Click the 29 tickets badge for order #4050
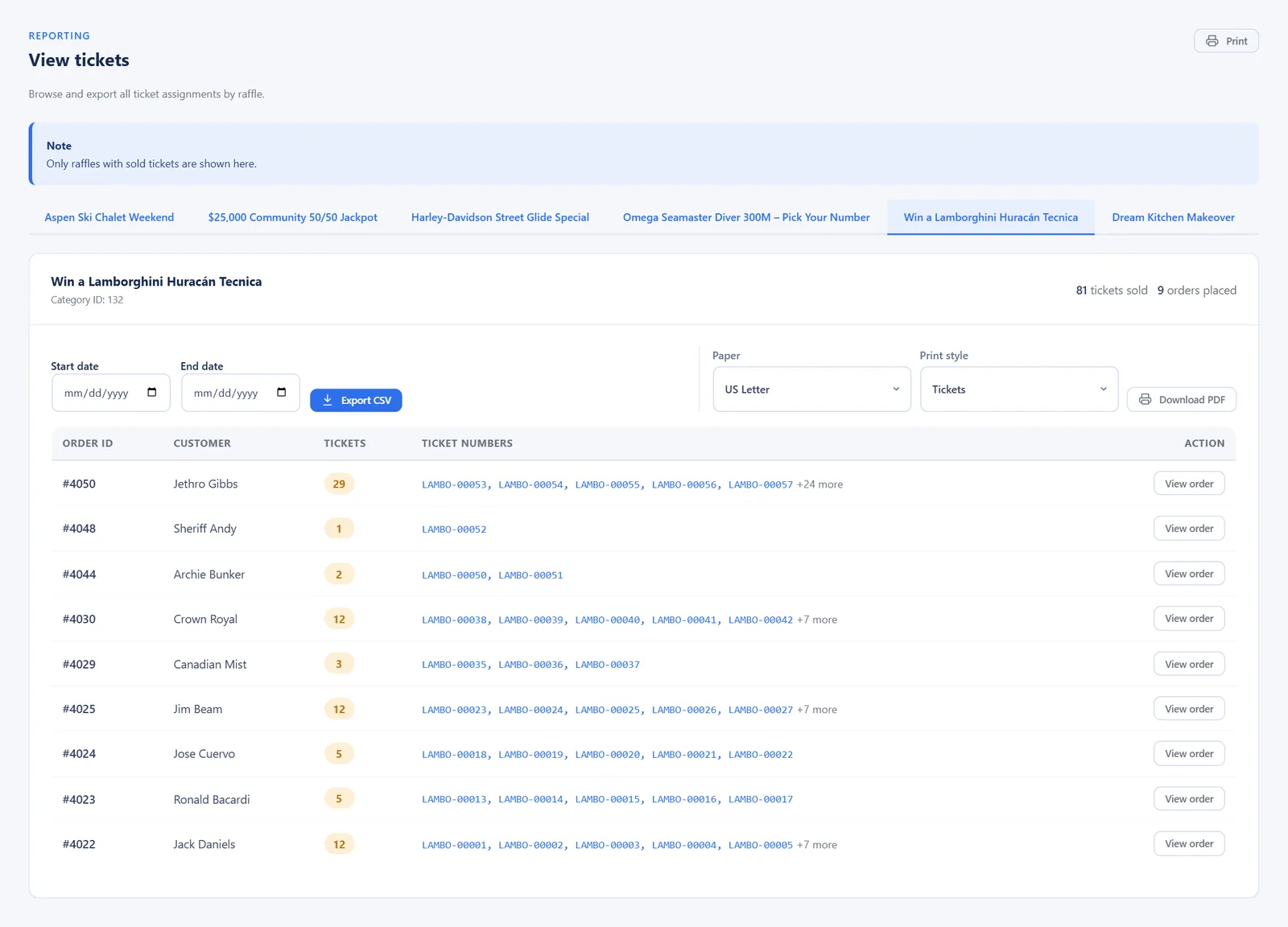The width and height of the screenshot is (1288, 927). [x=339, y=484]
